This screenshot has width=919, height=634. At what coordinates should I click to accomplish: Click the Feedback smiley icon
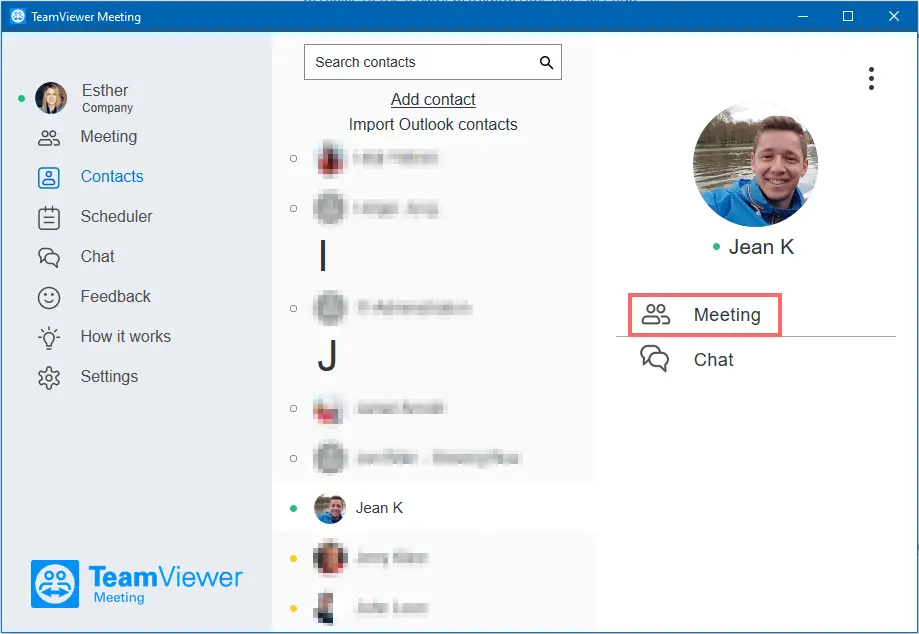pos(49,298)
